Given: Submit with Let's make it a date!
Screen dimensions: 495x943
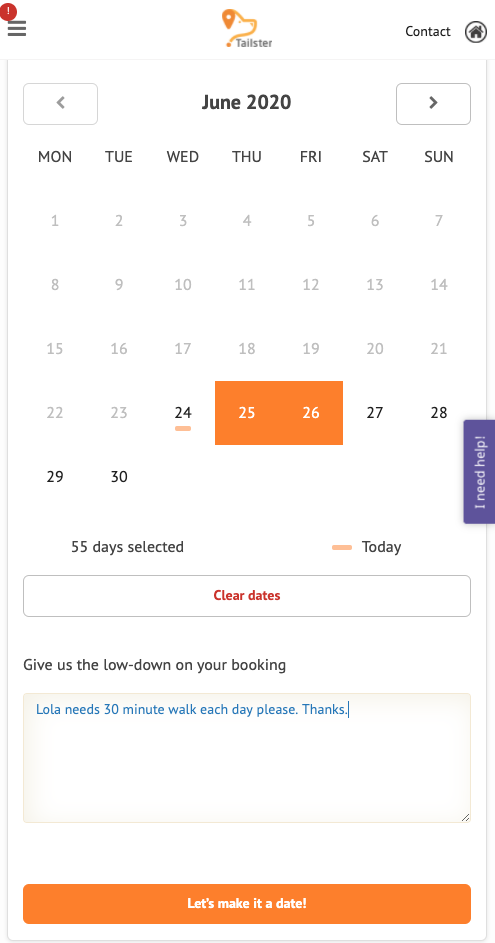Looking at the screenshot, I should point(247,904).
